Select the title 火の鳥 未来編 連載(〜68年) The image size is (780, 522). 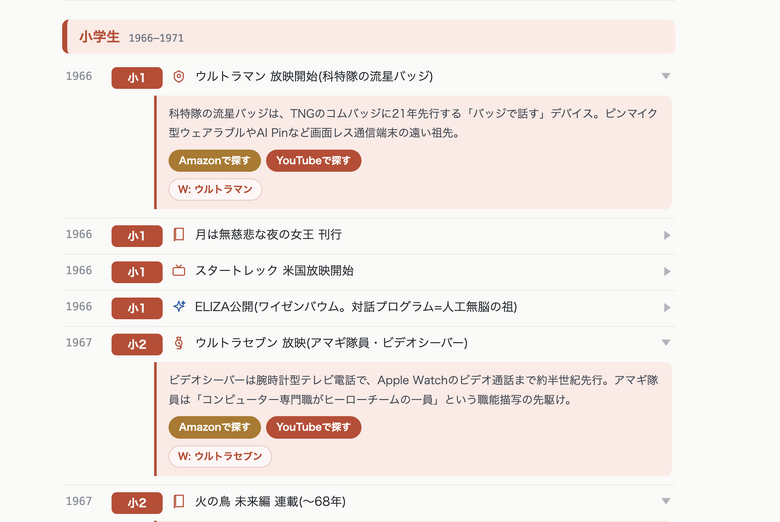point(270,501)
